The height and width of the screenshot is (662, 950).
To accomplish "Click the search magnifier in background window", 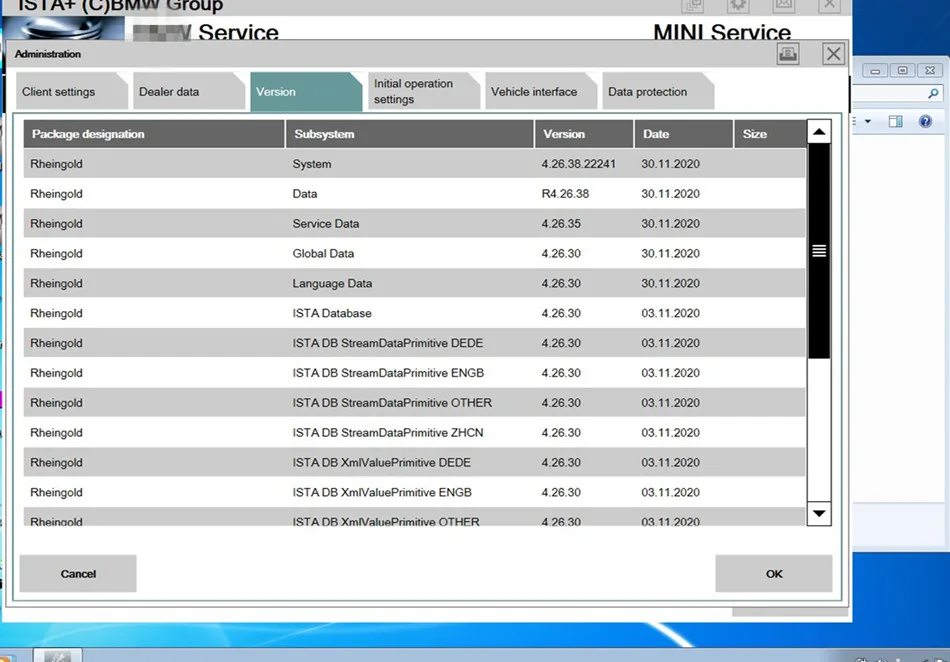I will tap(933, 93).
